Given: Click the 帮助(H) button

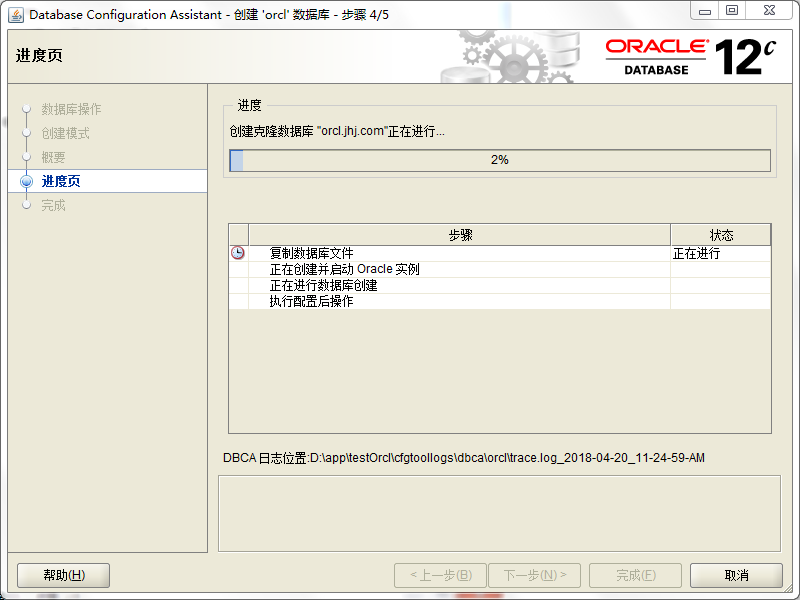Looking at the screenshot, I should click(x=64, y=576).
